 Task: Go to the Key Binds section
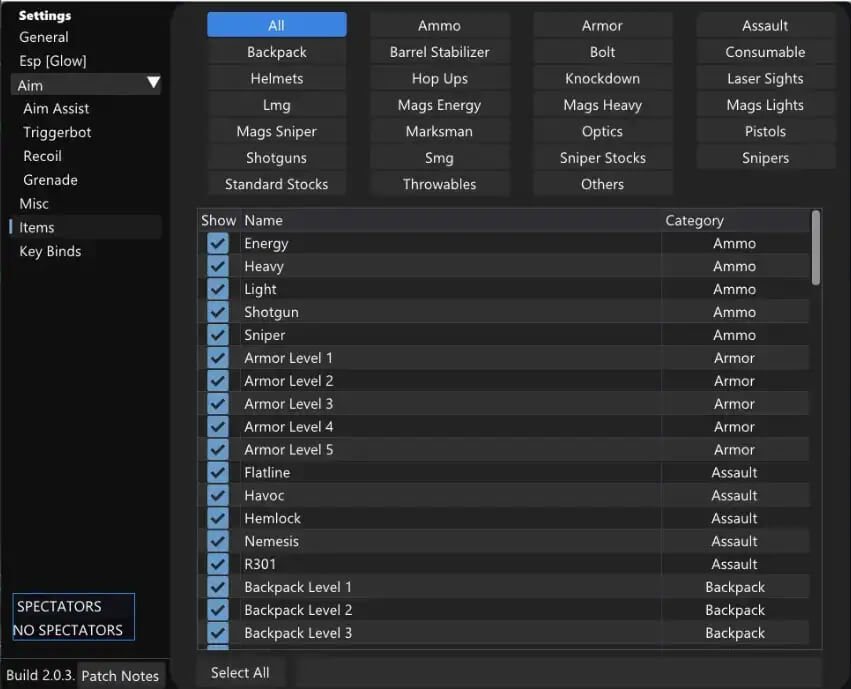tap(50, 251)
